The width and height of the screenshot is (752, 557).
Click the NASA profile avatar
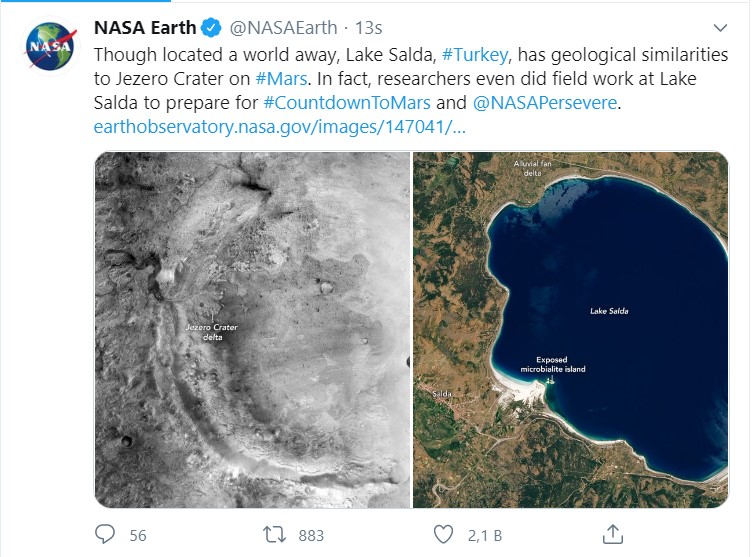[49, 46]
